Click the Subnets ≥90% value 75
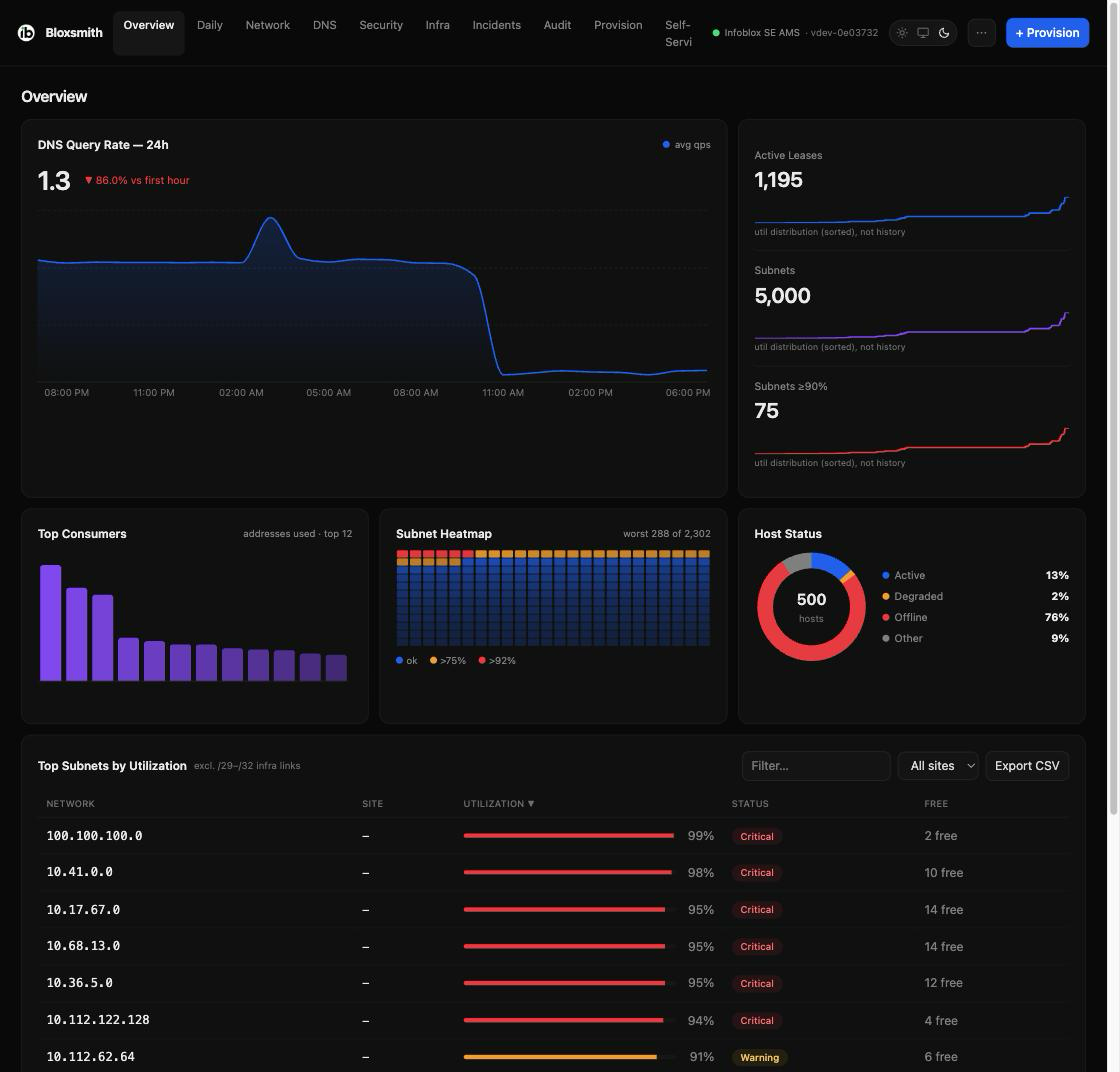The image size is (1120, 1072). click(x=766, y=411)
